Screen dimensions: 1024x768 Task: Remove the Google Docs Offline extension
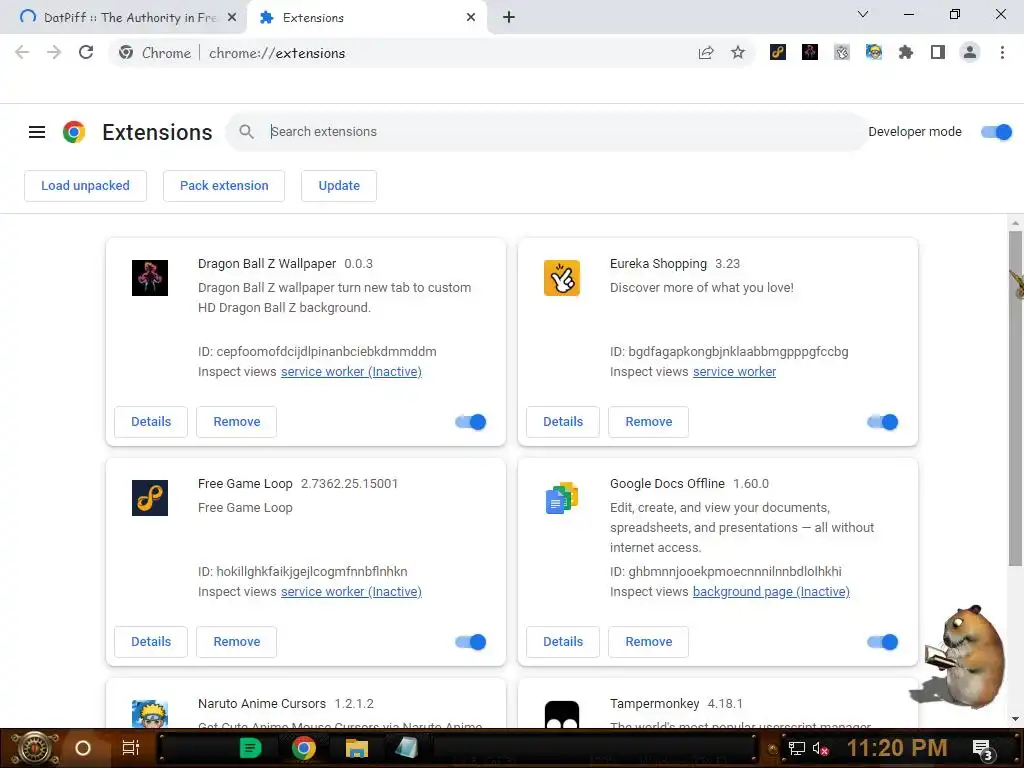click(x=648, y=642)
